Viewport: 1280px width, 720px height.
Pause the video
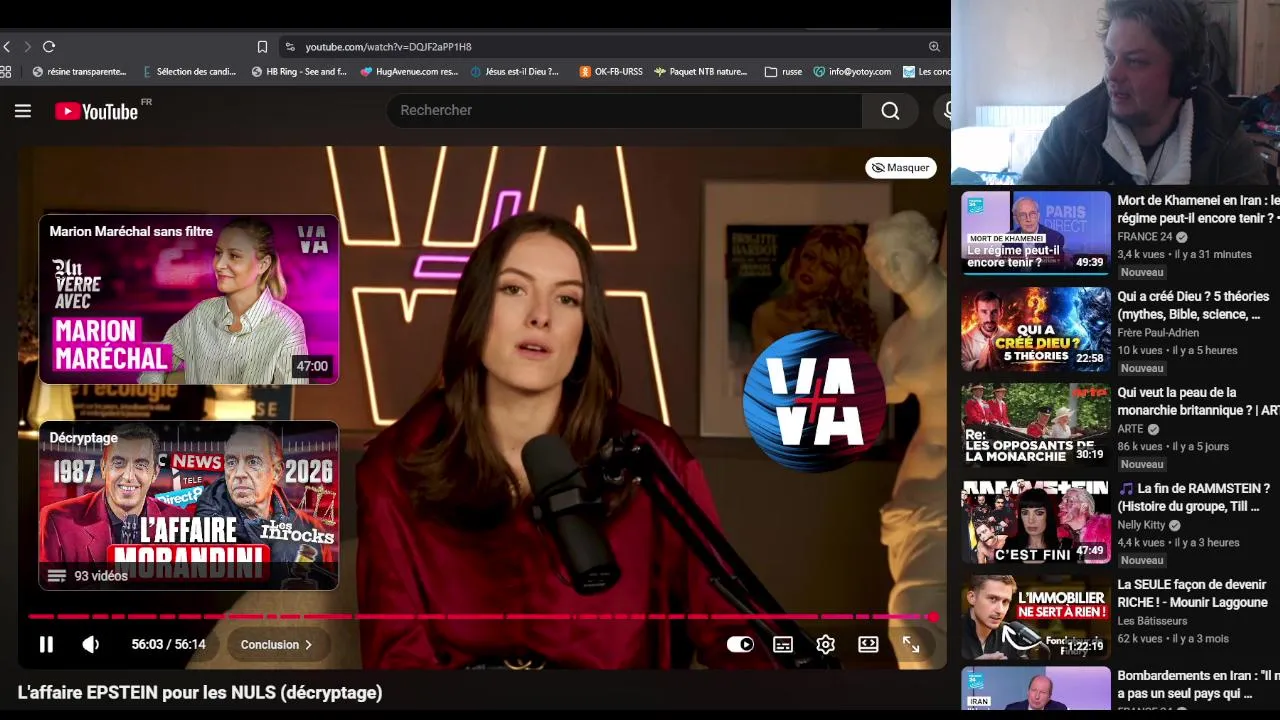(x=46, y=645)
